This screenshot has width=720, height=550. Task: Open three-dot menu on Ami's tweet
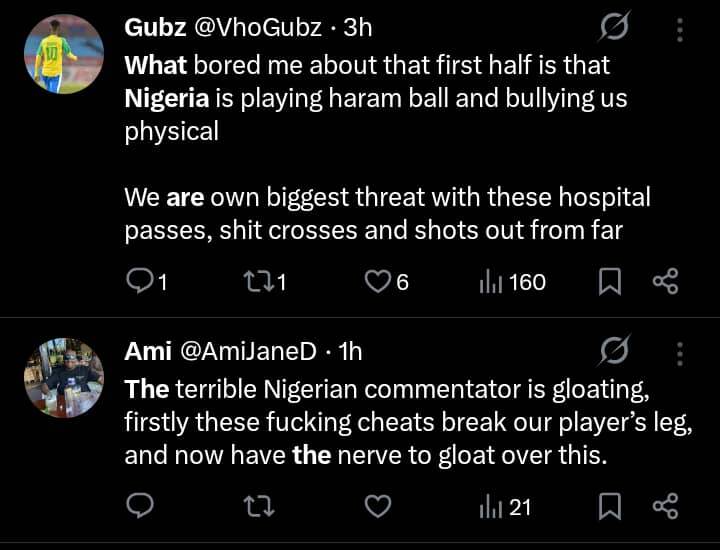pos(680,352)
